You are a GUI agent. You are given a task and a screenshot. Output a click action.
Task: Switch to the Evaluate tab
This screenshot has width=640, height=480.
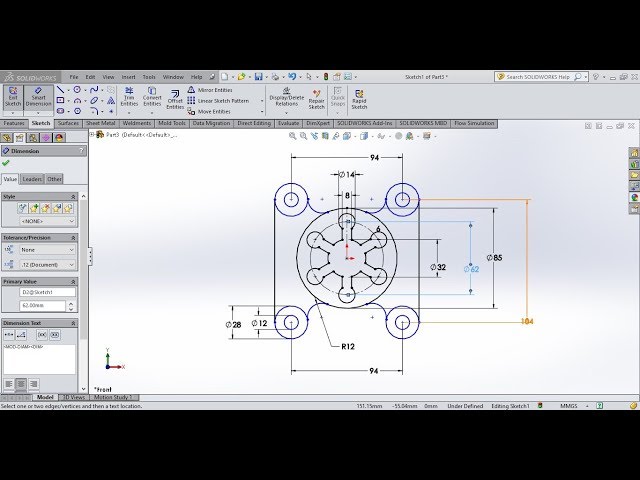click(288, 123)
